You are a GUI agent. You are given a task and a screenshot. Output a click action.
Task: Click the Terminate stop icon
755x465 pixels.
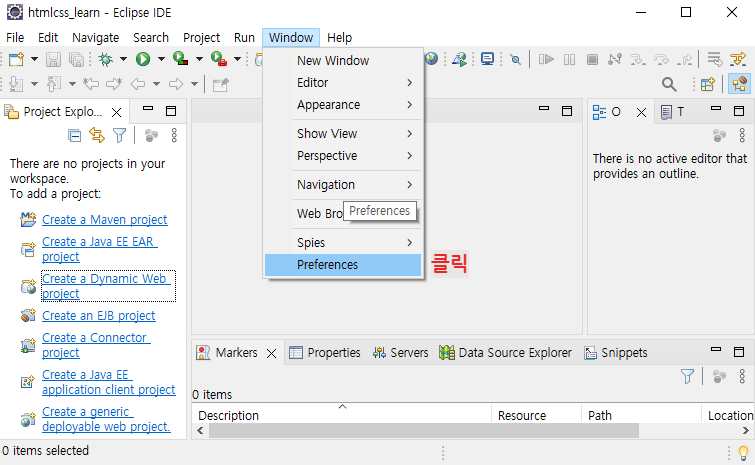(x=592, y=59)
